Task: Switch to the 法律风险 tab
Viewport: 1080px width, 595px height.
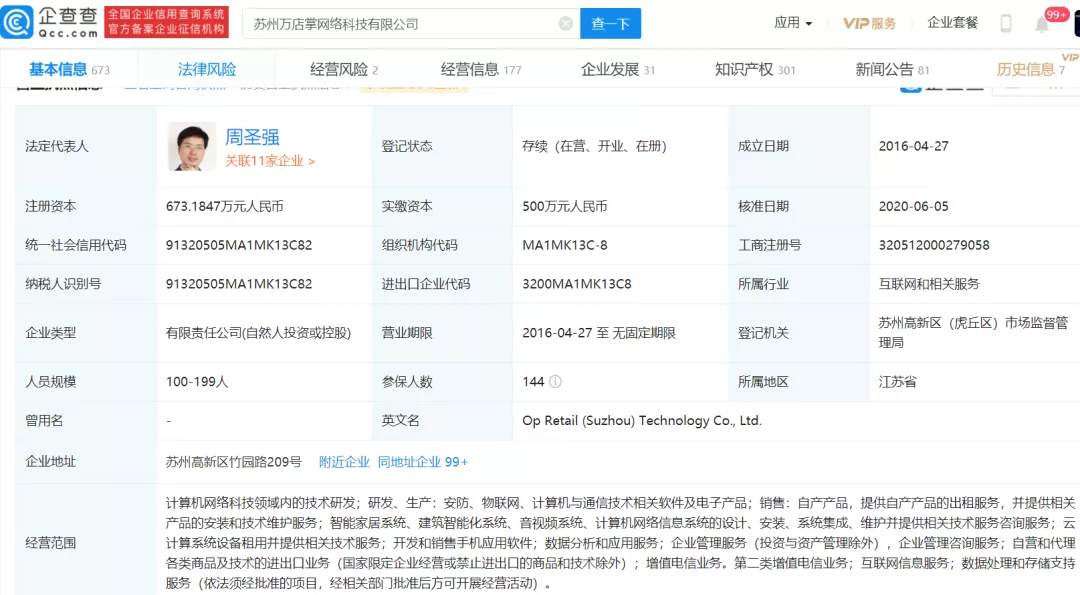Action: [x=207, y=69]
